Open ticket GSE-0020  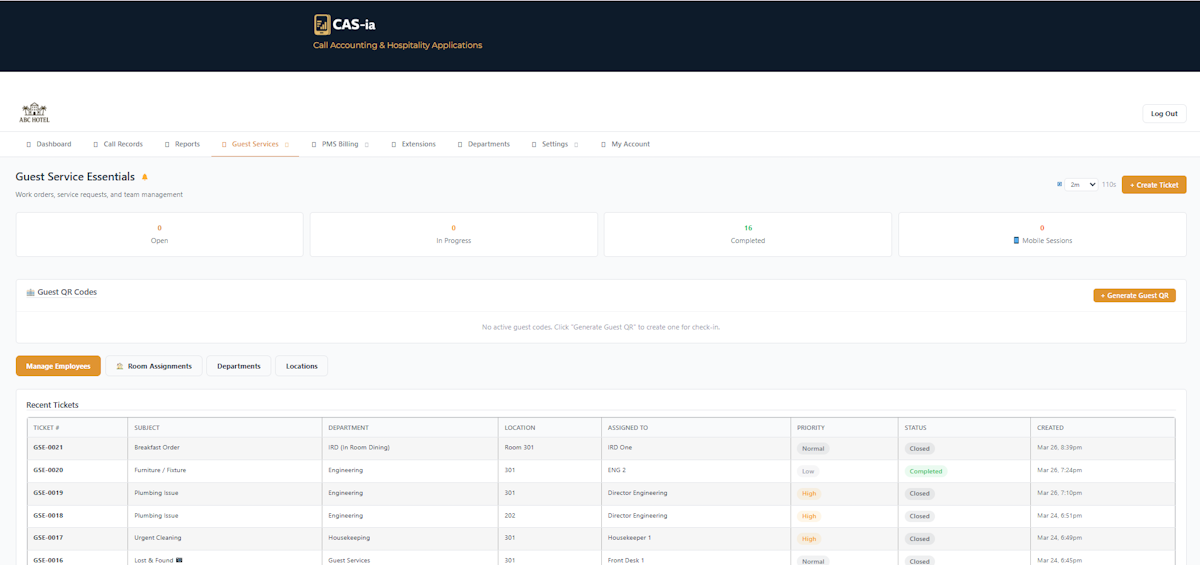pyautogui.click(x=48, y=470)
